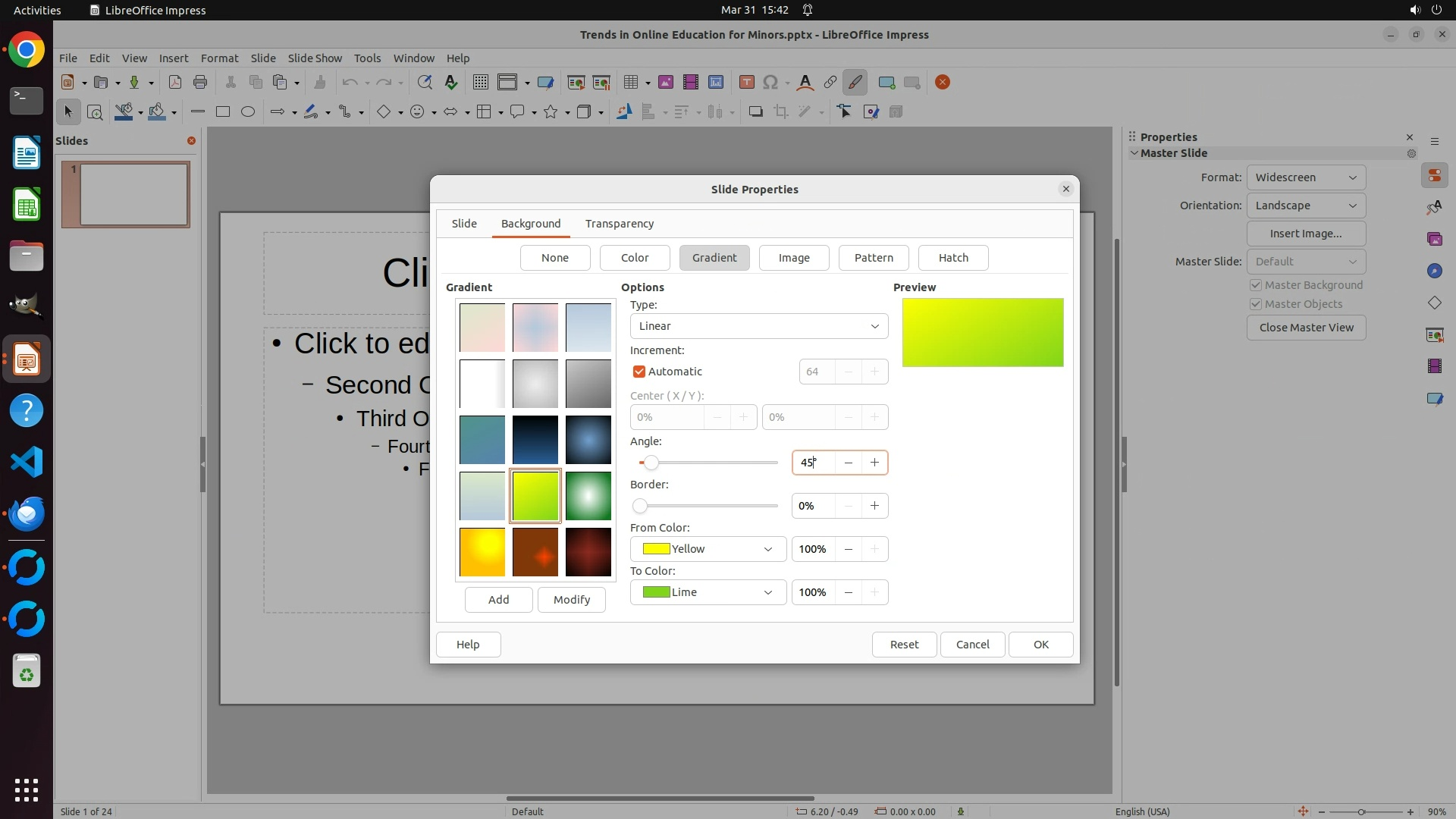
Task: Select the Ellipse drawing tool
Action: coord(248,112)
